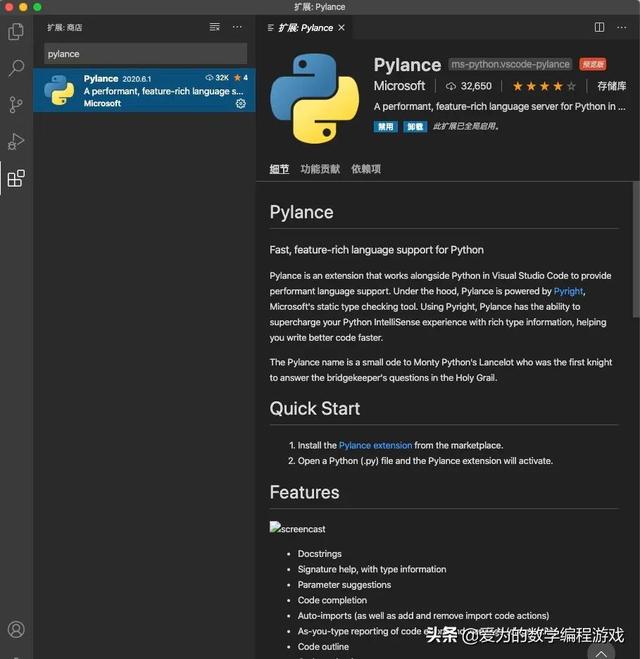Click the large Python logo on details page
This screenshot has height=659, width=640.
click(x=314, y=99)
